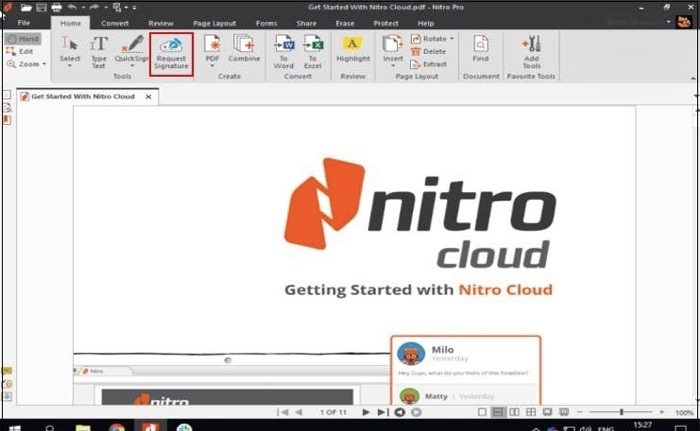Click Delete pages
700x431 pixels.
tap(428, 51)
